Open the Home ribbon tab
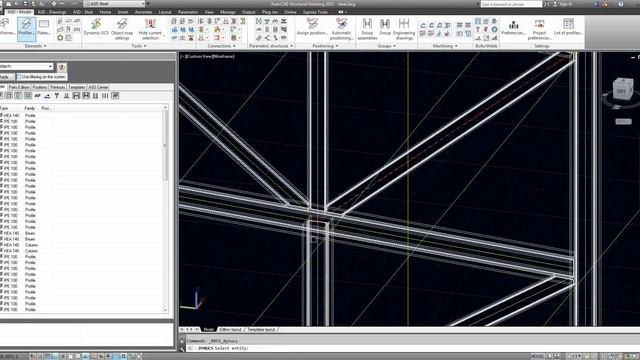 coord(105,12)
